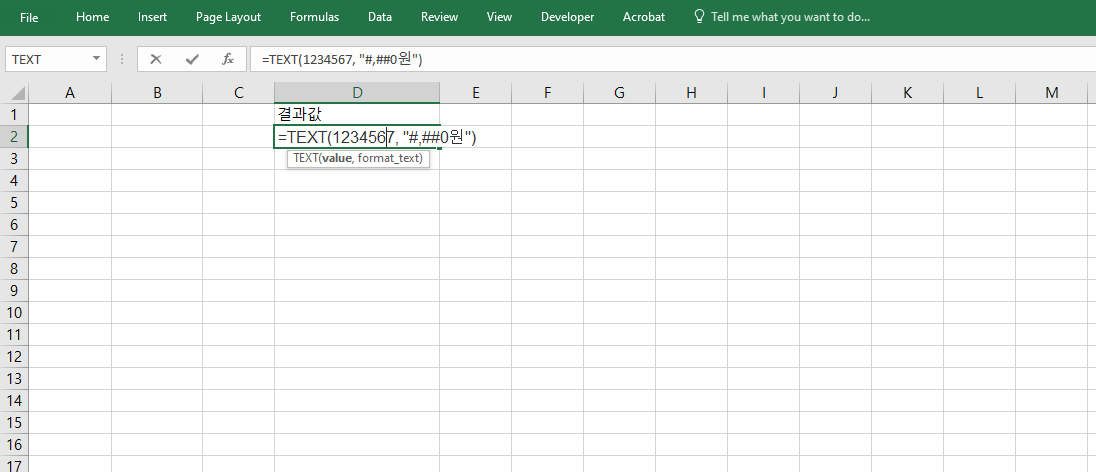Open the Developer tab
The height and width of the screenshot is (472, 1096).
click(568, 17)
